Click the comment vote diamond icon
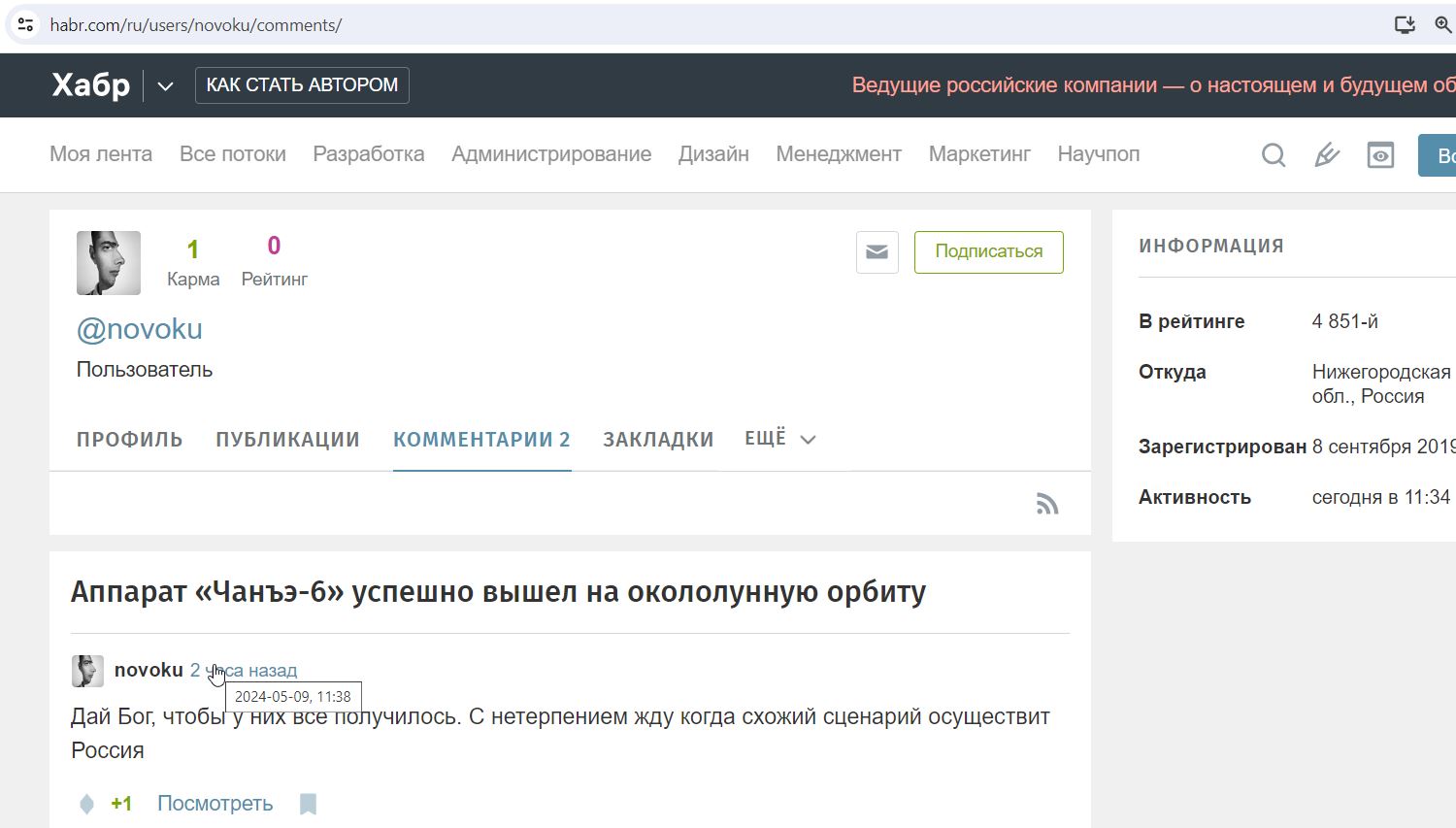 pyautogui.click(x=86, y=804)
